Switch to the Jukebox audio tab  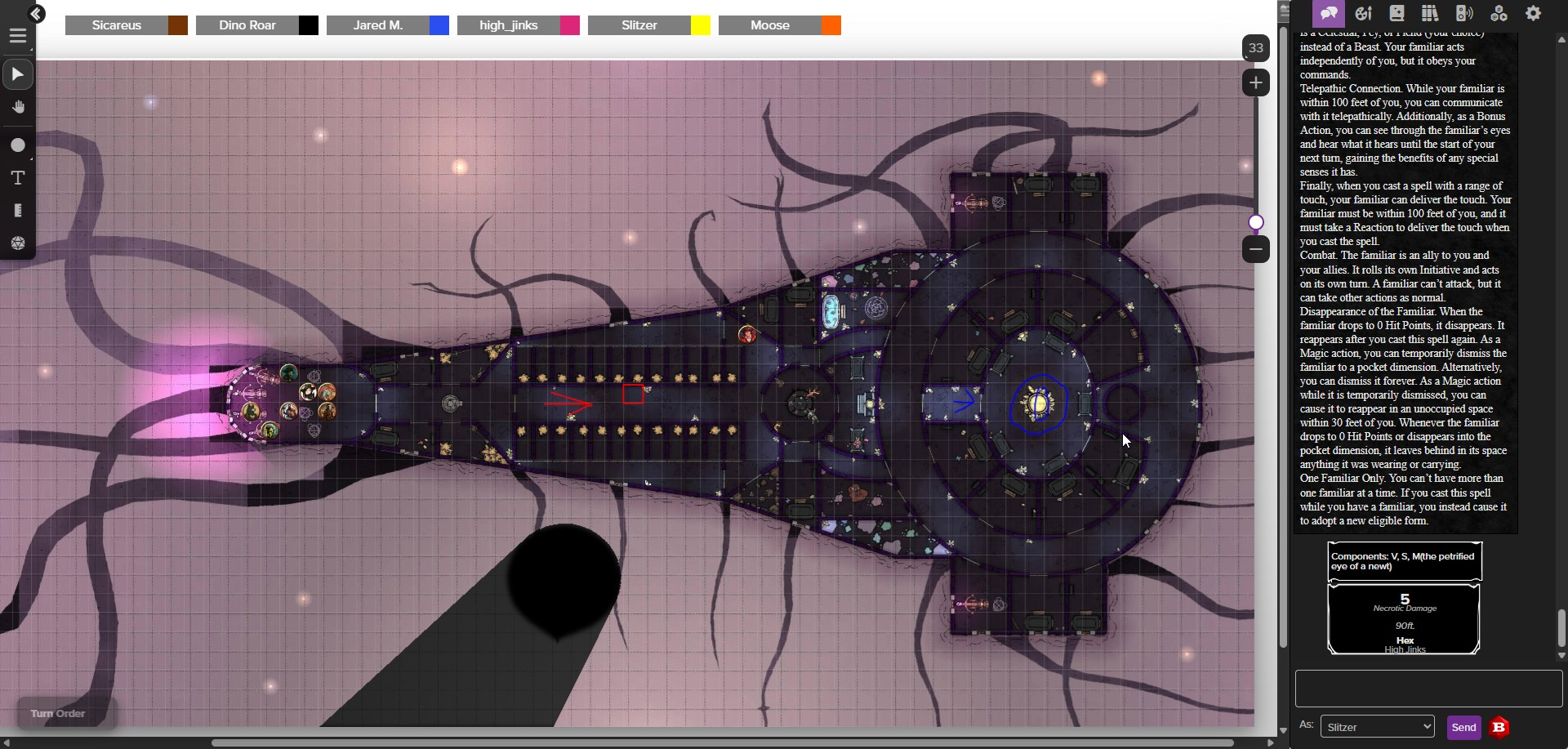[x=1464, y=14]
